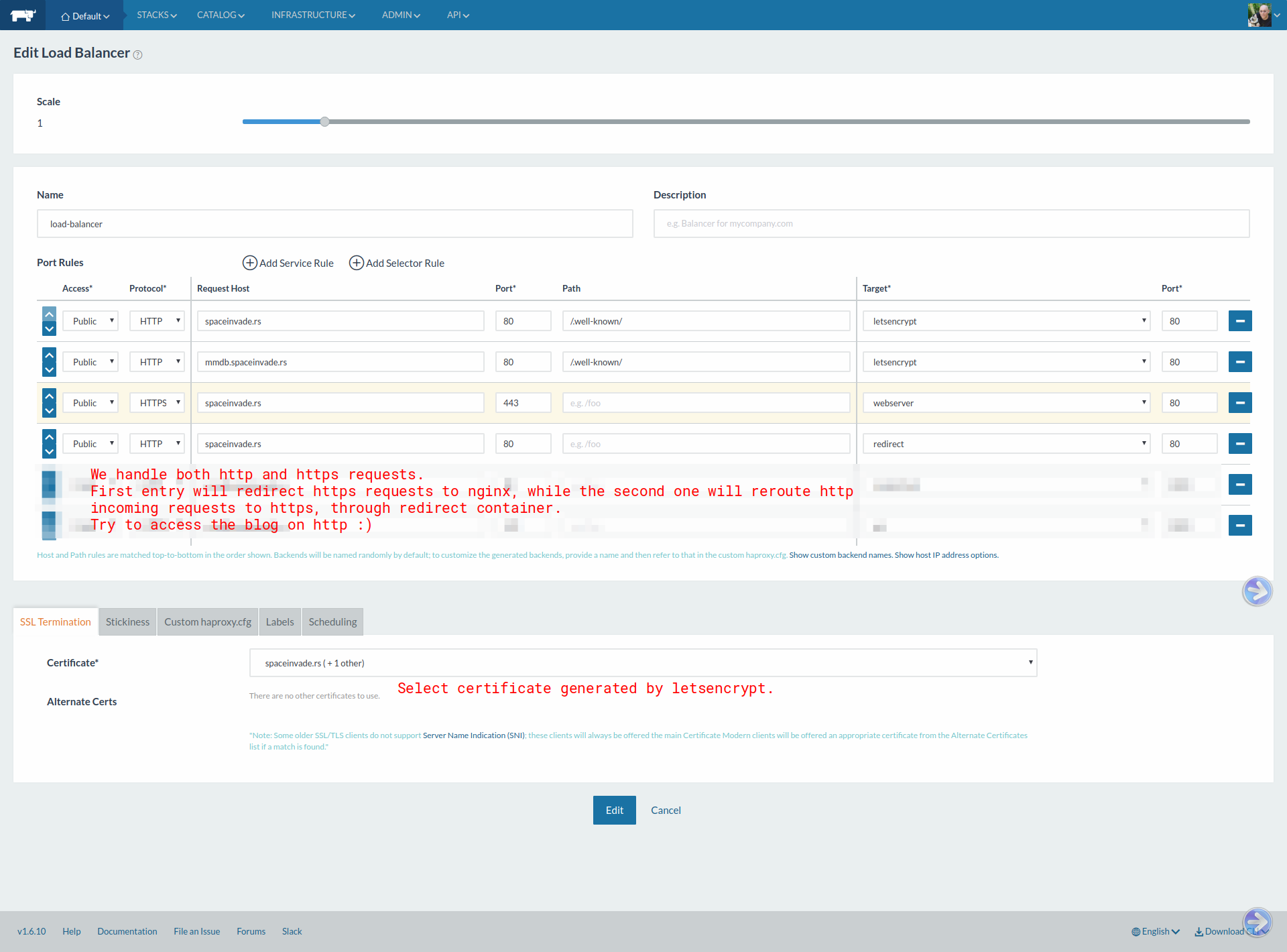Open the ADMIN menu

point(401,15)
